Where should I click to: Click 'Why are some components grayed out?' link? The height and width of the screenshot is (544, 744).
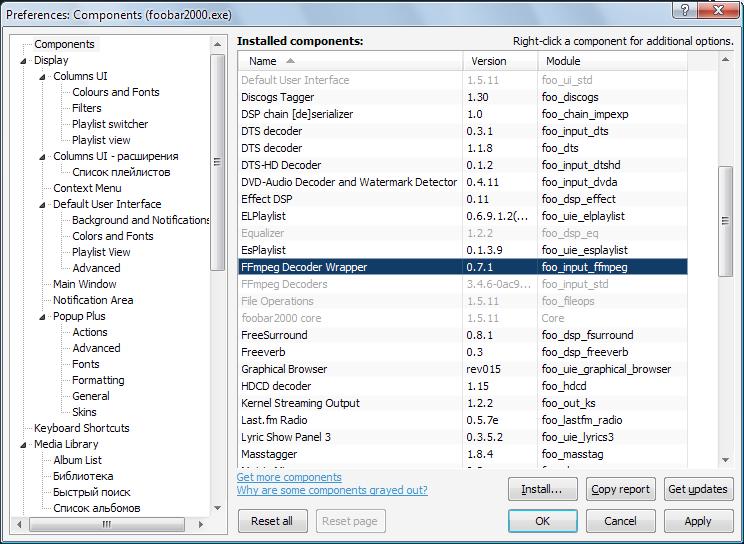pos(332,490)
